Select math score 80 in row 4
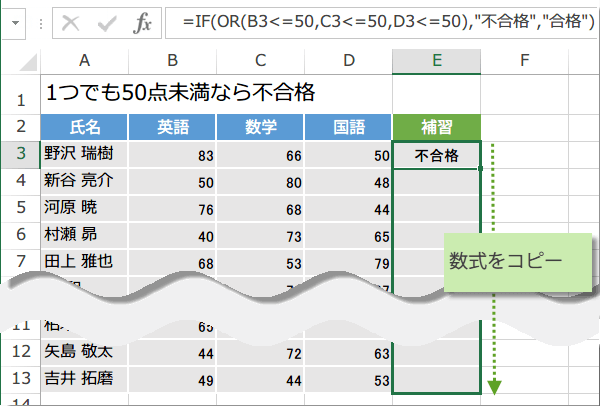Image resolution: width=600 pixels, height=406 pixels. [260, 182]
